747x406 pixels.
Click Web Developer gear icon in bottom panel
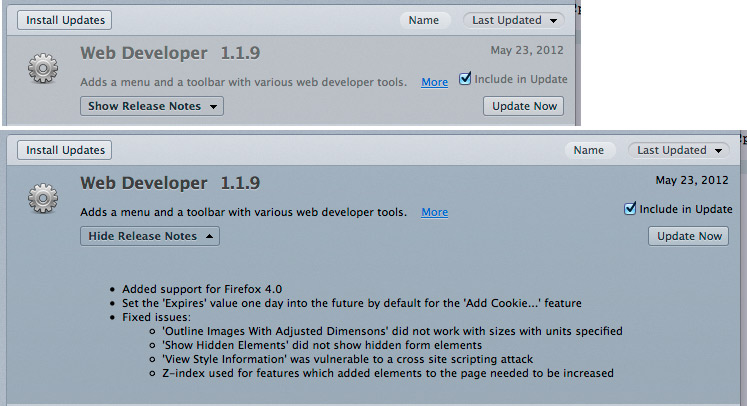[43, 198]
